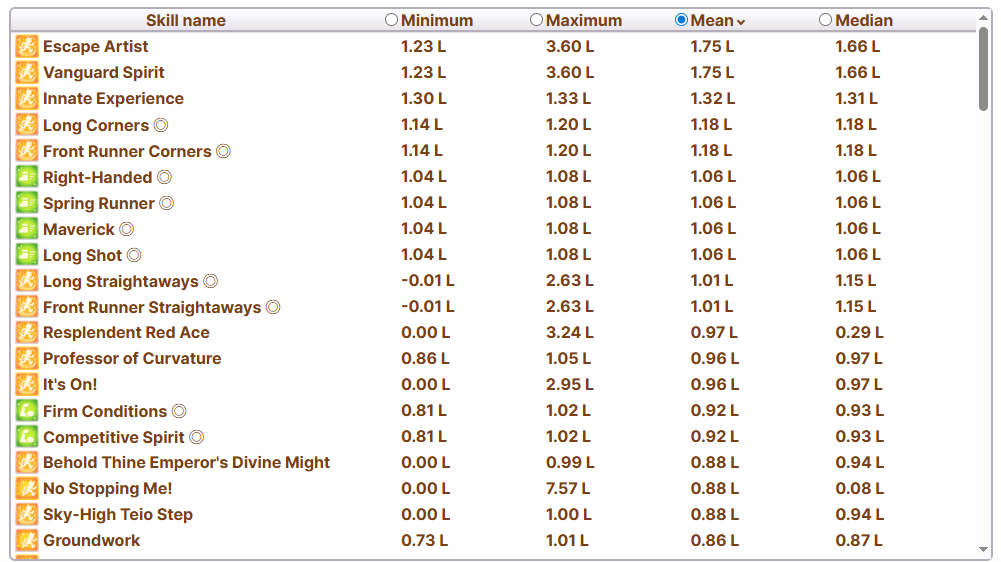Click the green Maverick skill icon
The image size is (1001, 562).
(x=27, y=229)
